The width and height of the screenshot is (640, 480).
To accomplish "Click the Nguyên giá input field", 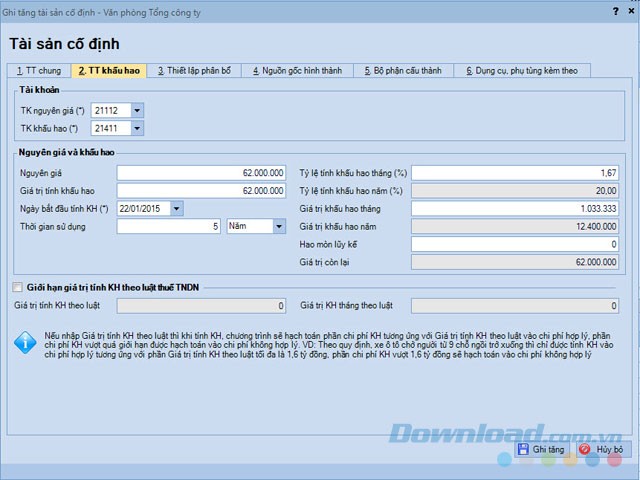I will (x=203, y=172).
